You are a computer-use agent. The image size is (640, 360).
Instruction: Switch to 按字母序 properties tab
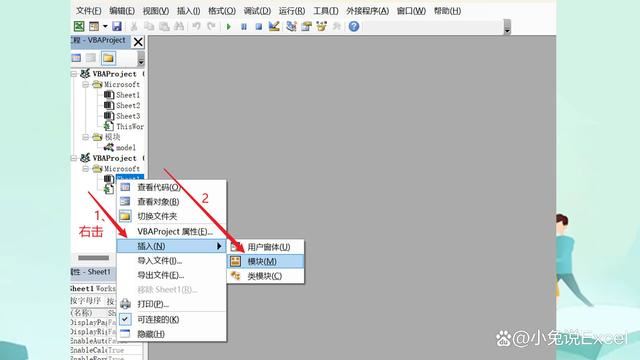point(86,301)
